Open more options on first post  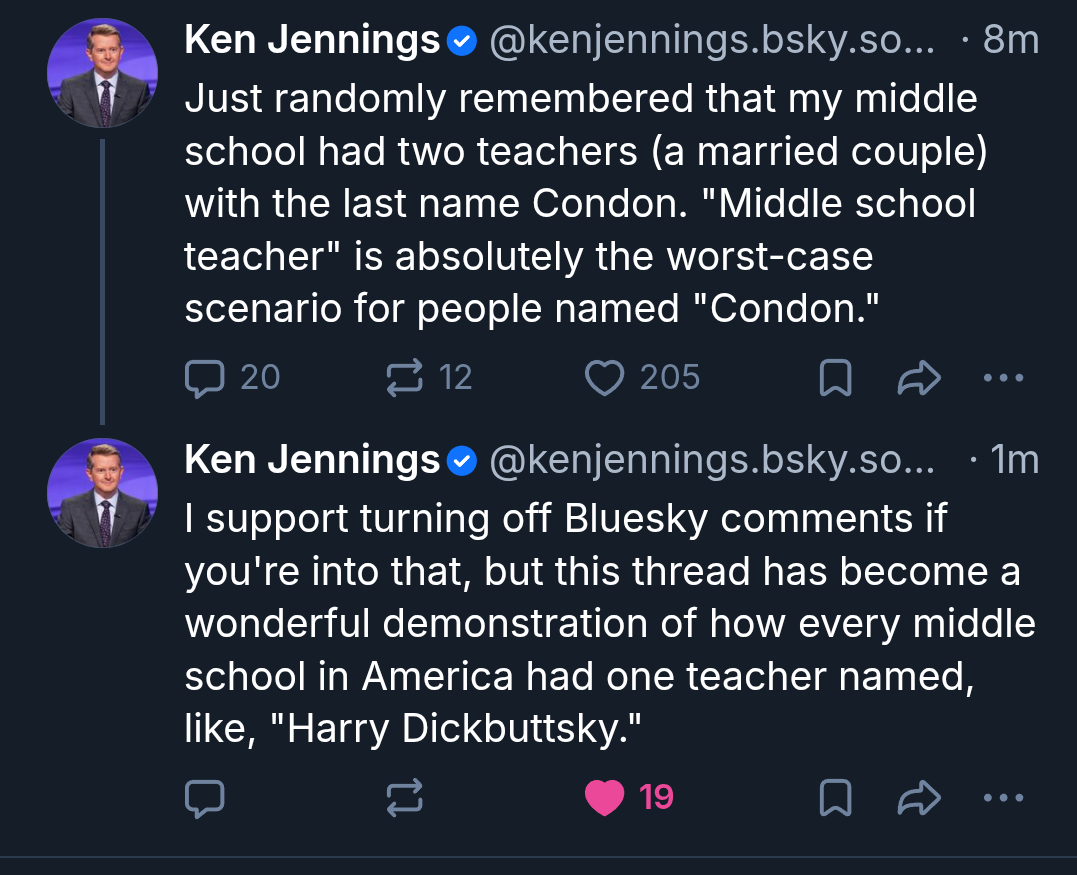[1003, 378]
